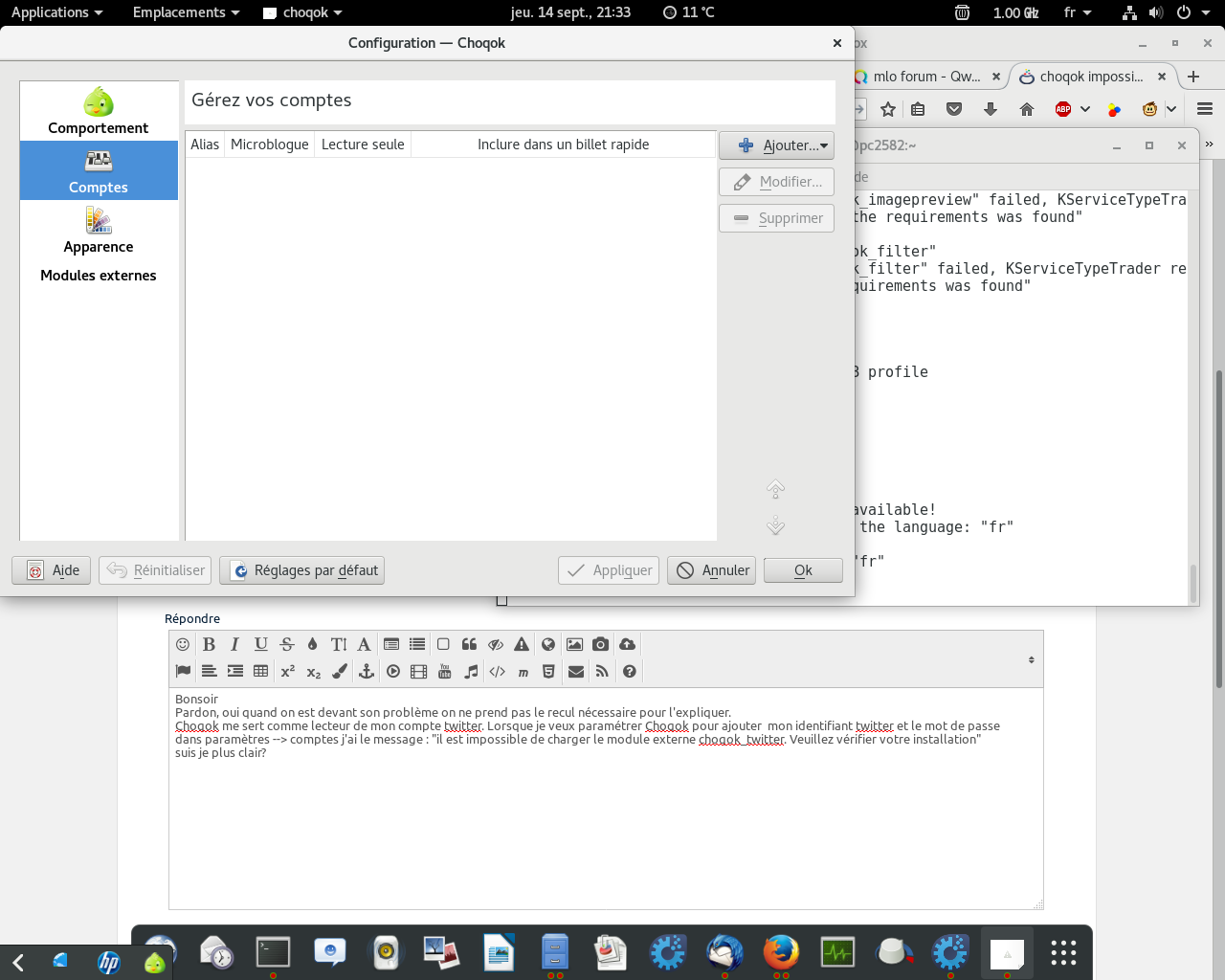Insert a link with globe icon
This screenshot has height=980, width=1225.
click(548, 644)
